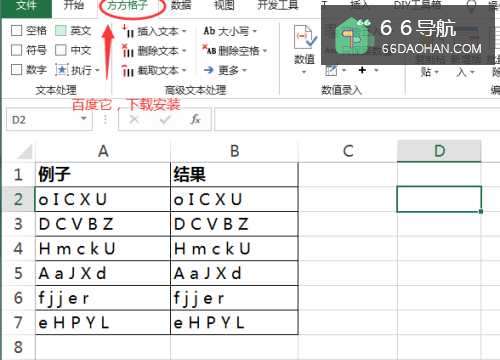The image size is (500, 360).
Task: Expand the 数值 dropdown arrow
Action: pyautogui.click(x=304, y=72)
